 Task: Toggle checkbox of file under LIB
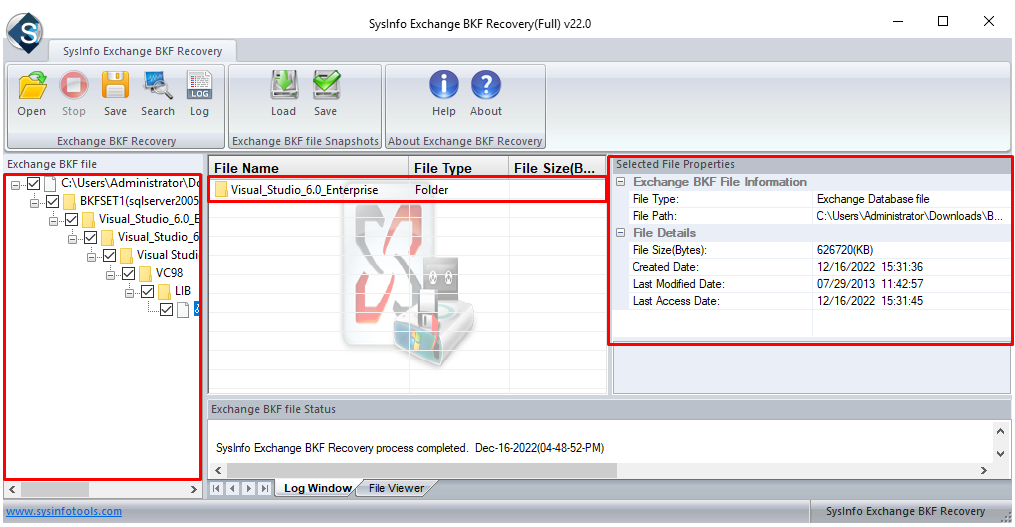point(166,310)
